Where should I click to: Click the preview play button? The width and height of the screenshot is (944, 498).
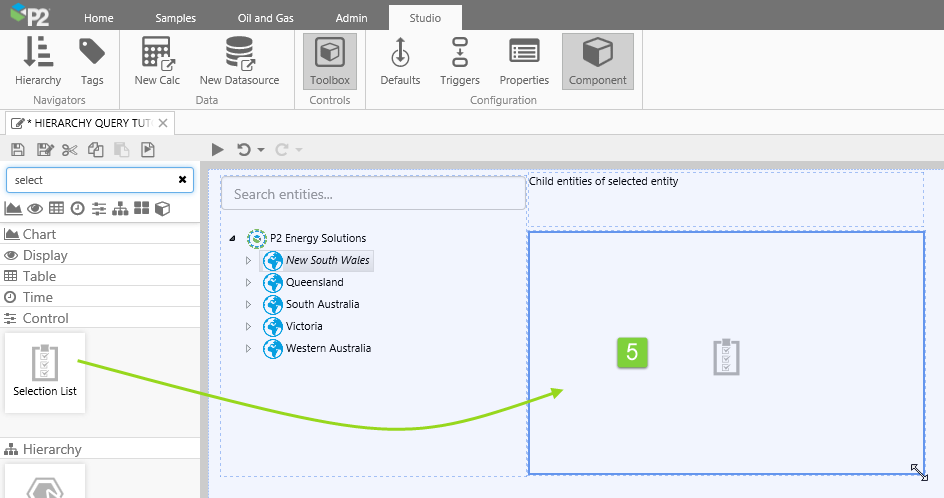pyautogui.click(x=218, y=150)
